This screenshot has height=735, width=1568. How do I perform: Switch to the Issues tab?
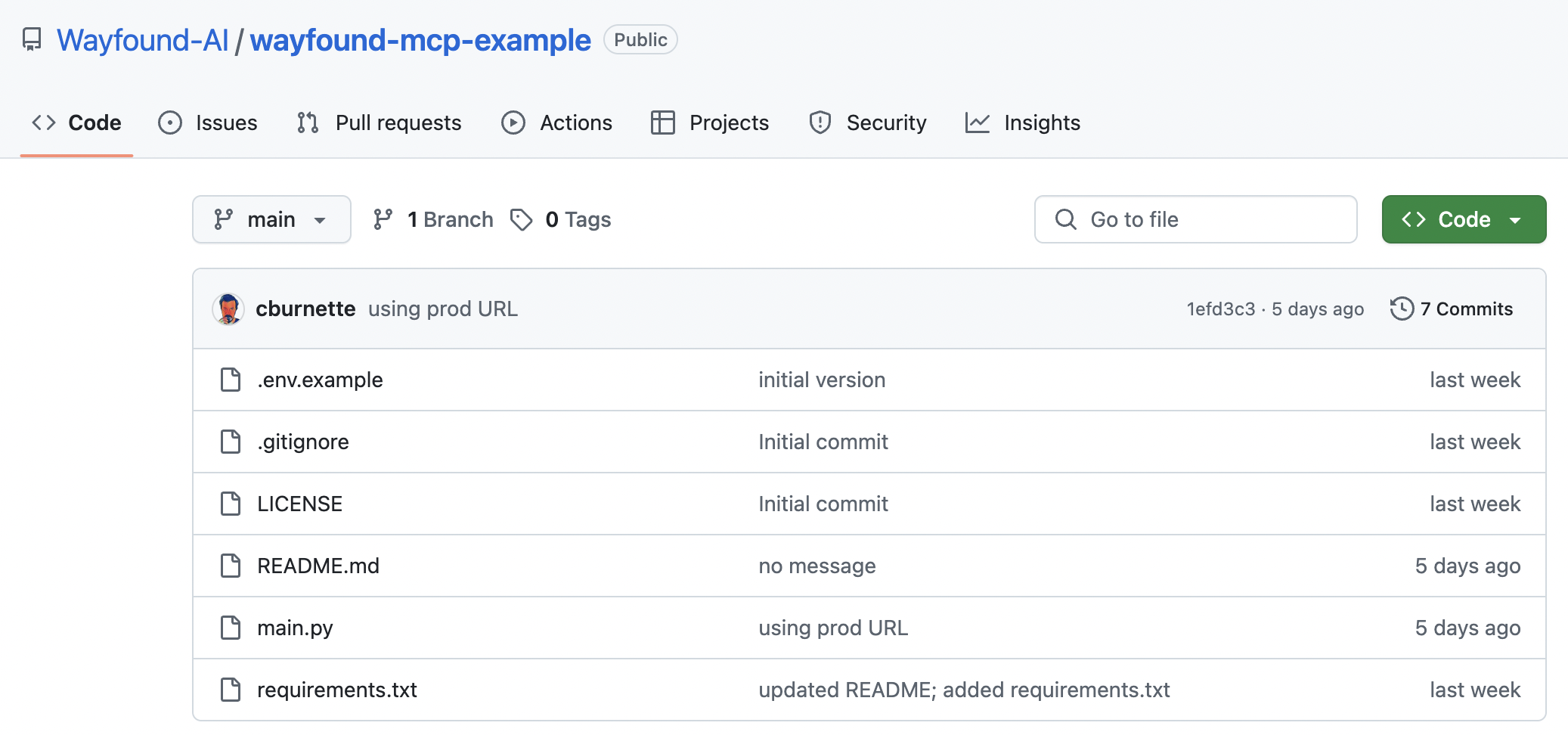[x=208, y=122]
